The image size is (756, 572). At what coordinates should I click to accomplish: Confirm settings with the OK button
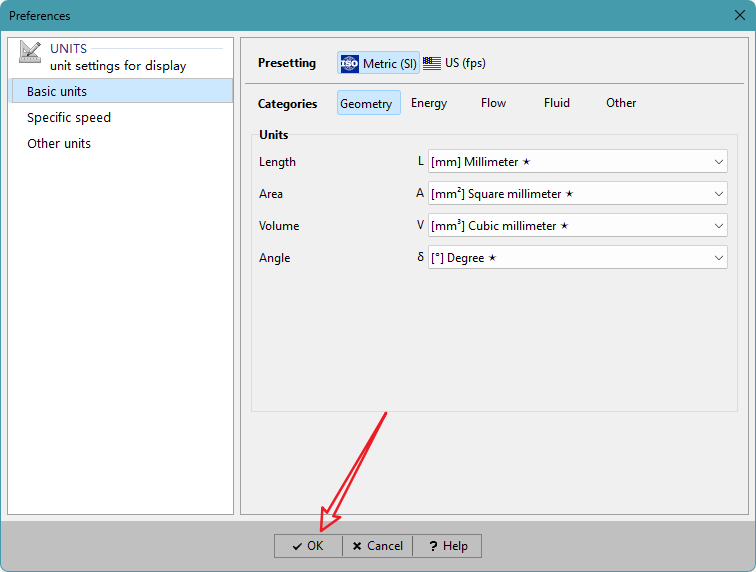pos(308,546)
